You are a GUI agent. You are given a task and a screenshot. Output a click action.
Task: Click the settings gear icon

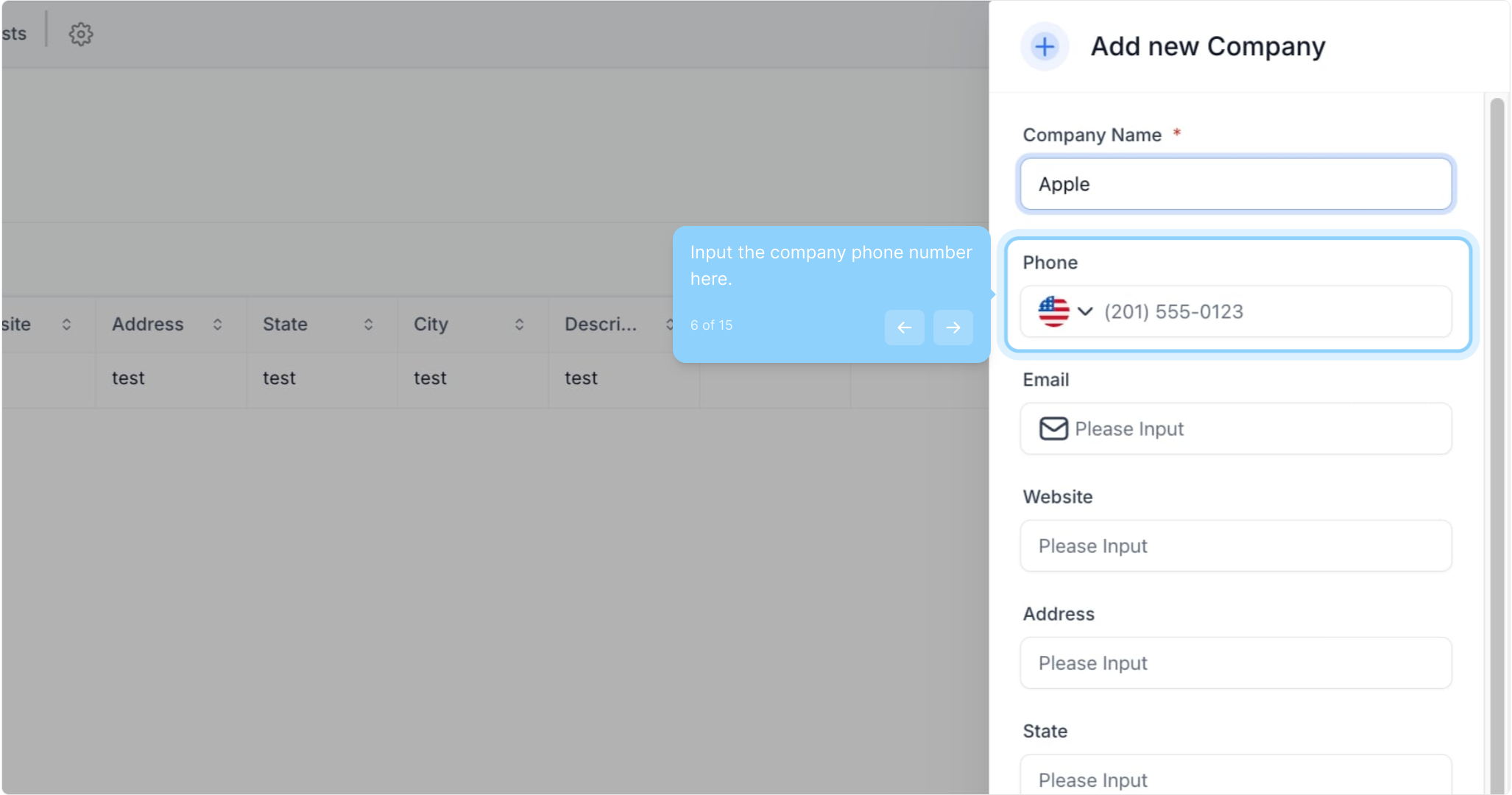click(x=80, y=34)
